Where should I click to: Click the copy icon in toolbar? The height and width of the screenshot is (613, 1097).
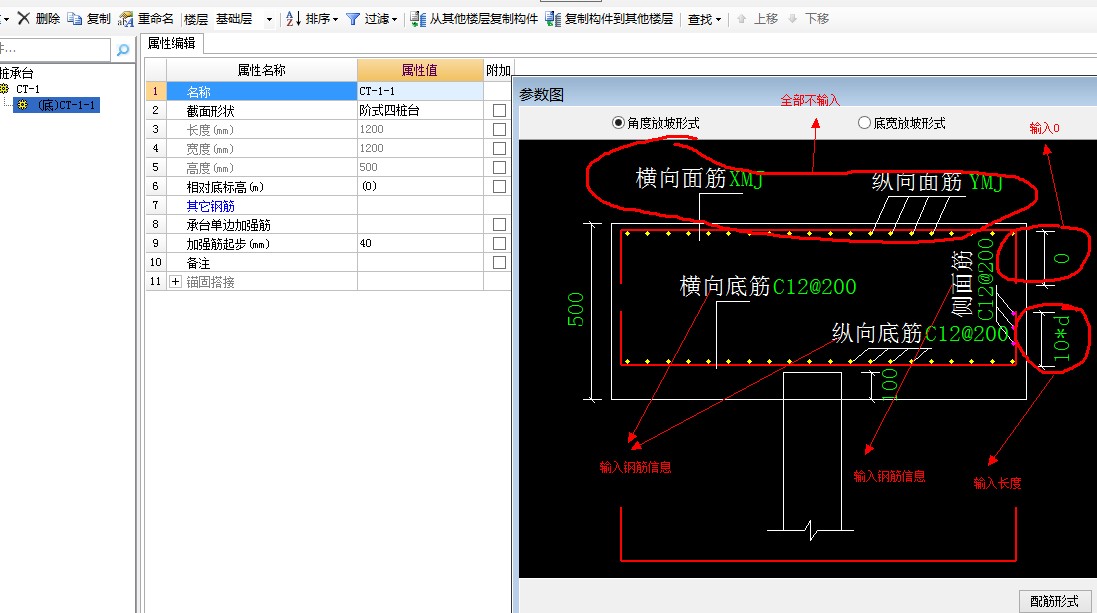tap(74, 19)
